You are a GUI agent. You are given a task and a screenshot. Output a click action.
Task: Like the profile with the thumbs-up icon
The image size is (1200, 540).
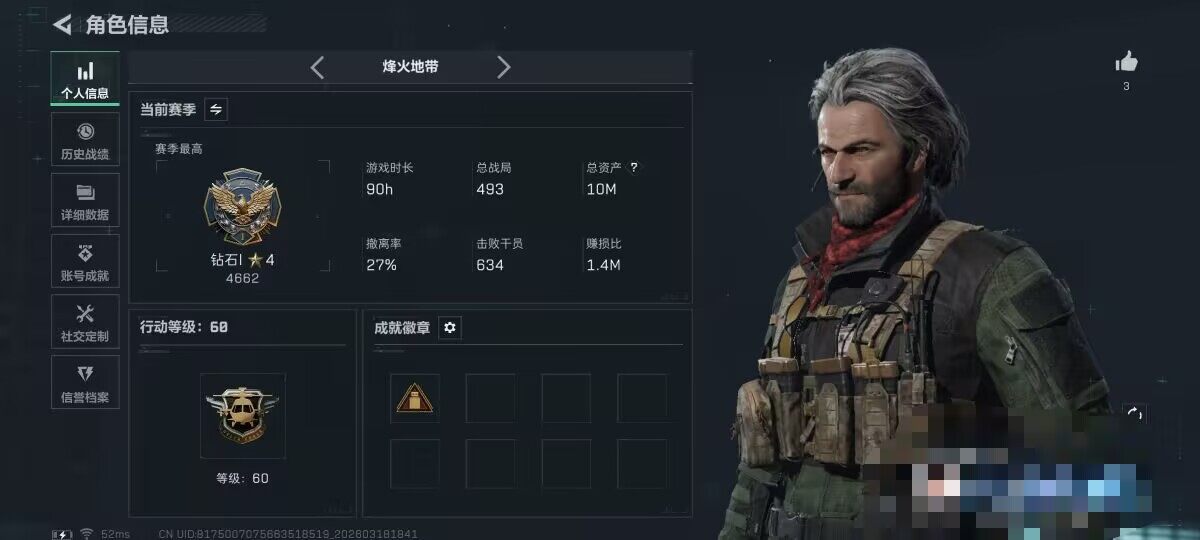tap(1126, 62)
